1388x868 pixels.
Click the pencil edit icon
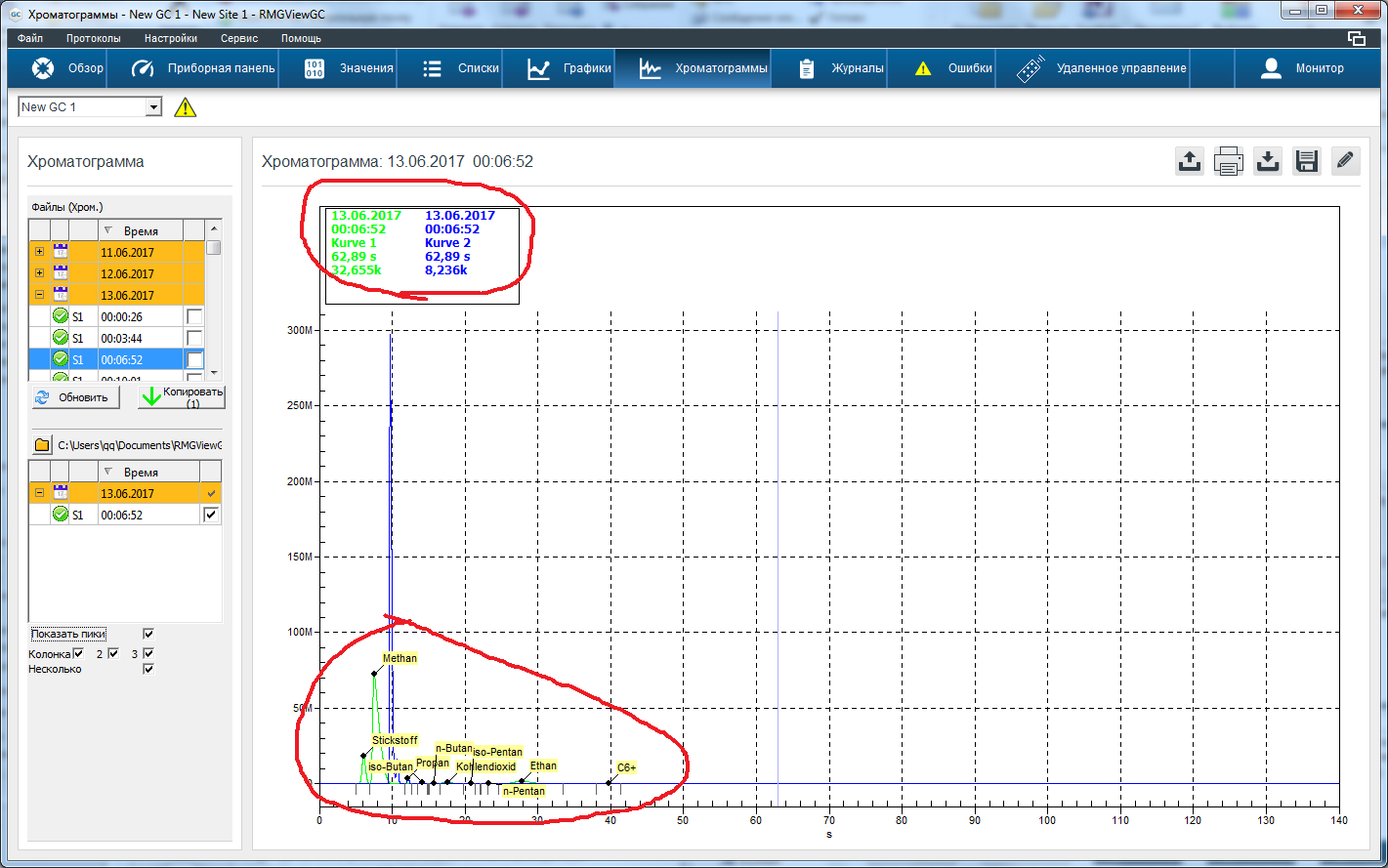(1345, 161)
